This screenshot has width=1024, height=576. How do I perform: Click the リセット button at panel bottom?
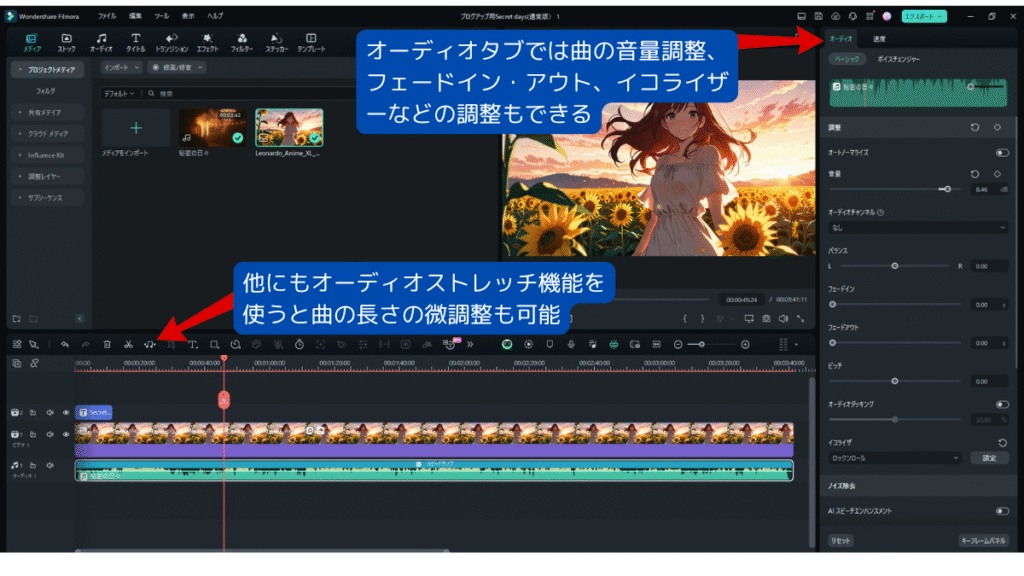tap(840, 541)
